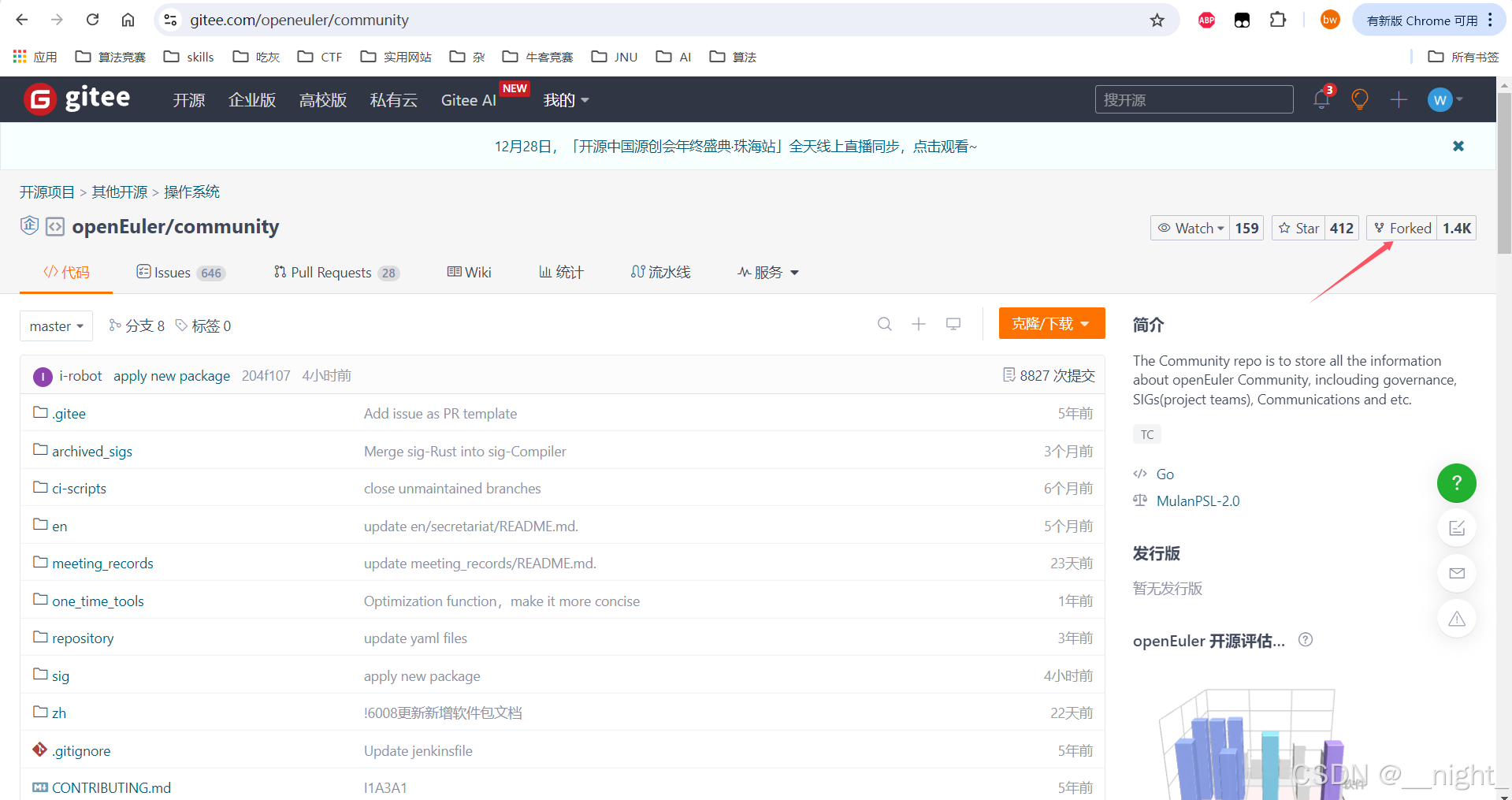Open the Chrome three-dot menu
Screen dimensions: 1512x800
[x=1490, y=20]
